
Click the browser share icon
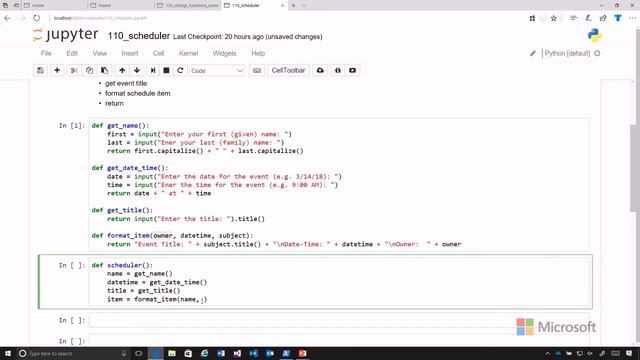pyautogui.click(x=603, y=18)
